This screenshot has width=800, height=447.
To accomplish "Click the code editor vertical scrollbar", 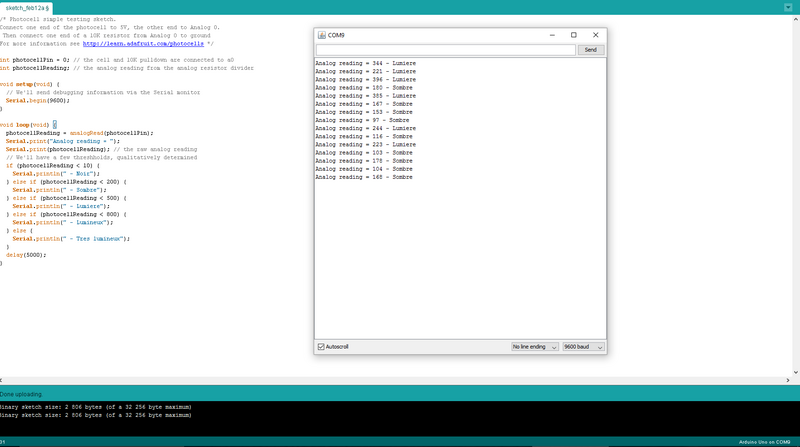I will click(796, 200).
